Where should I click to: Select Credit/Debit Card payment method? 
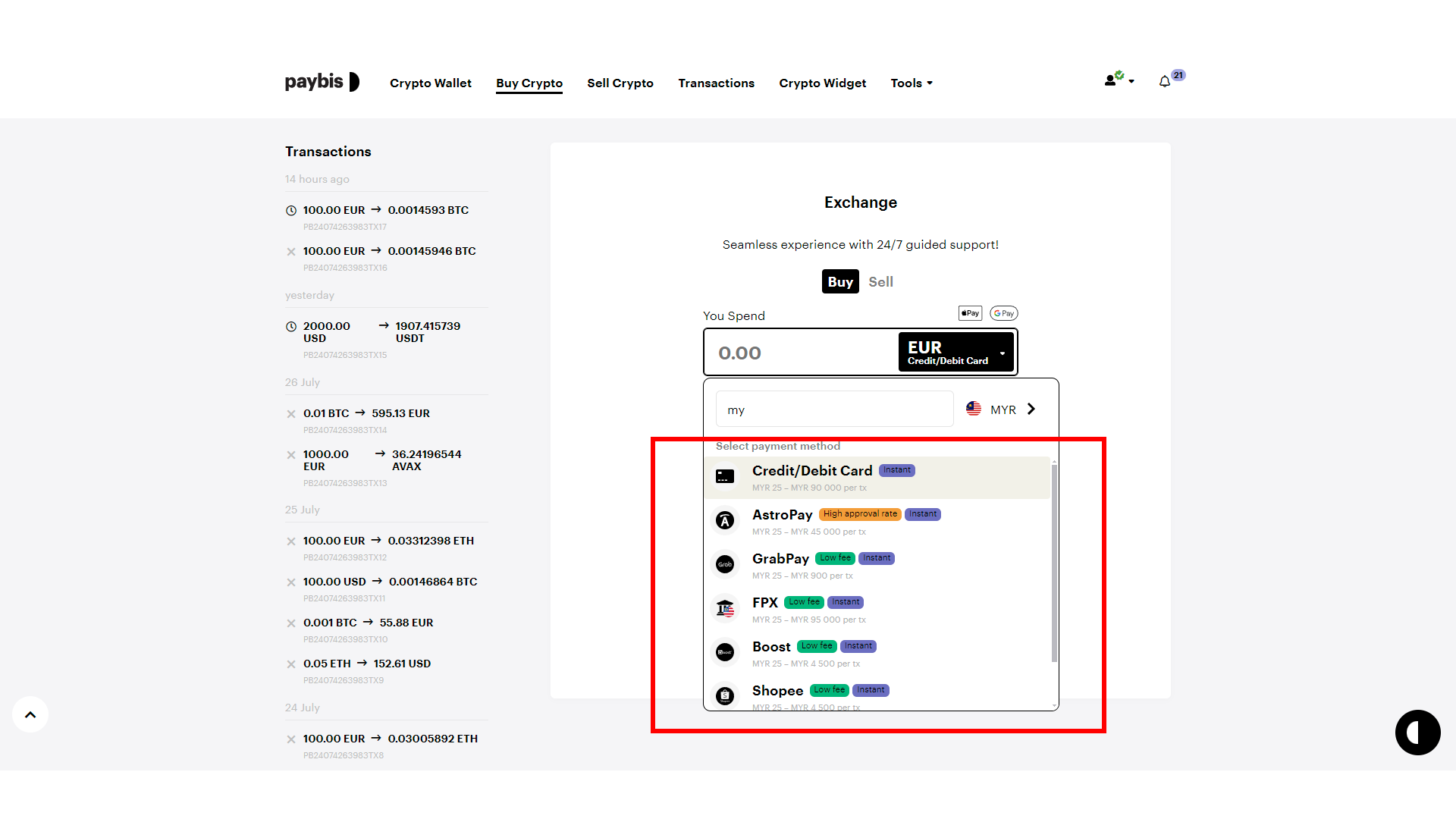point(877,478)
